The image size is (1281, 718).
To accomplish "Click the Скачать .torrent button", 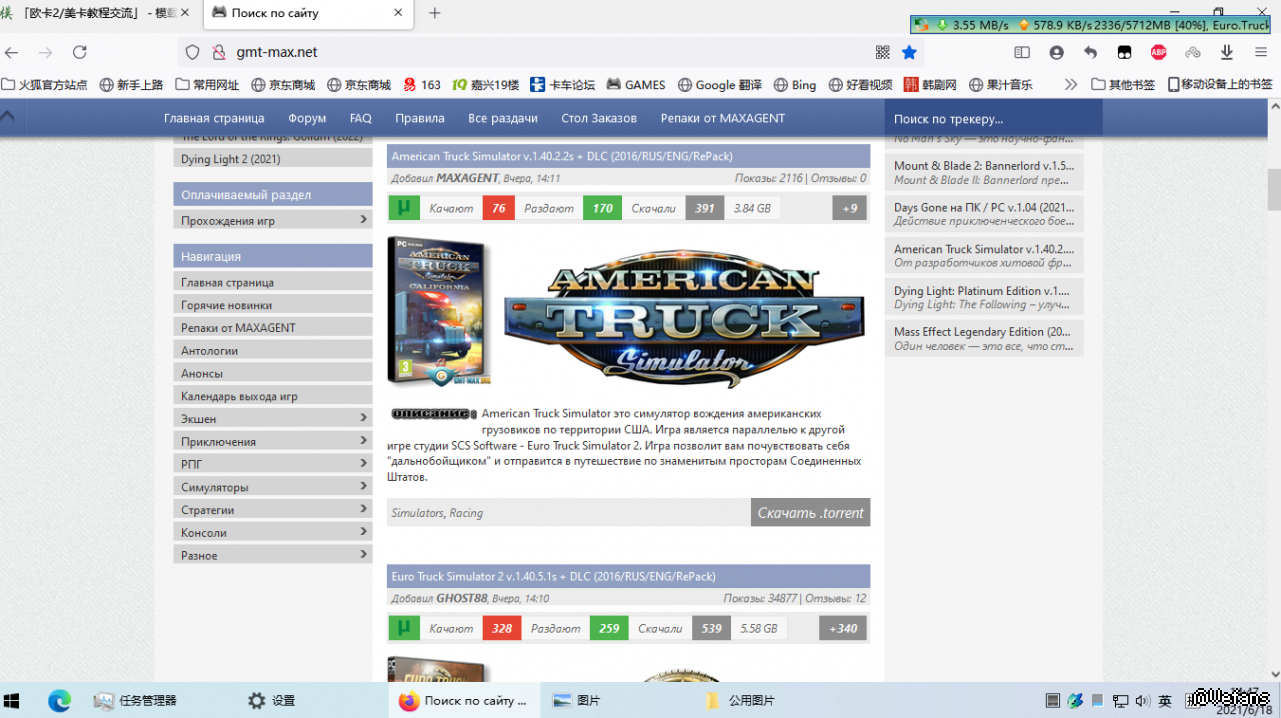I will 810,513.
